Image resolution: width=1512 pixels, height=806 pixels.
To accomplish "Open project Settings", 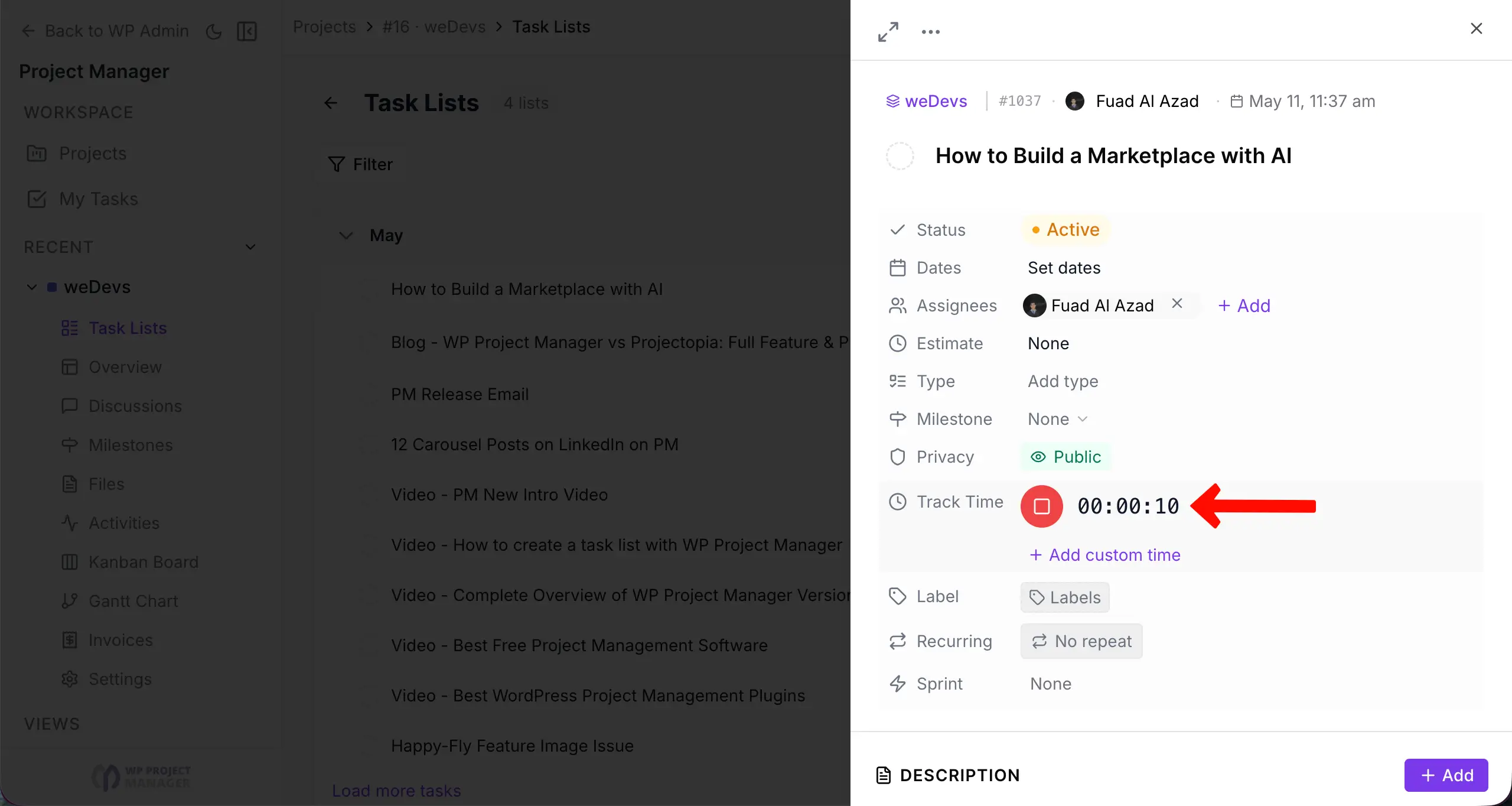I will pos(106,679).
